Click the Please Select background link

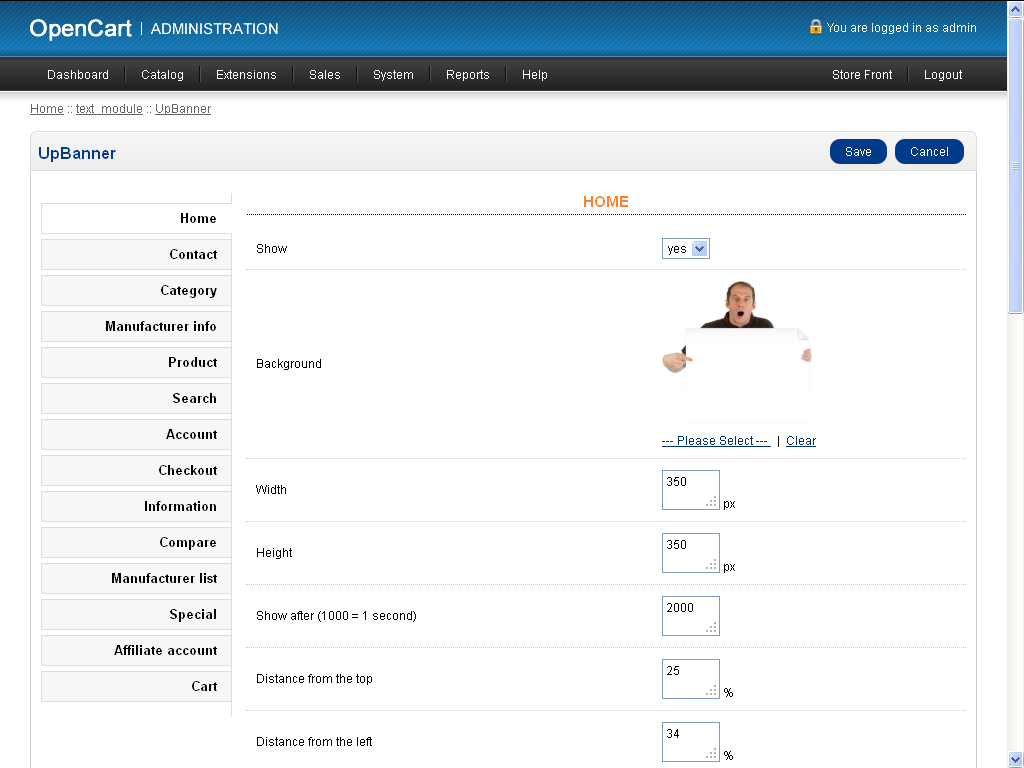(716, 441)
